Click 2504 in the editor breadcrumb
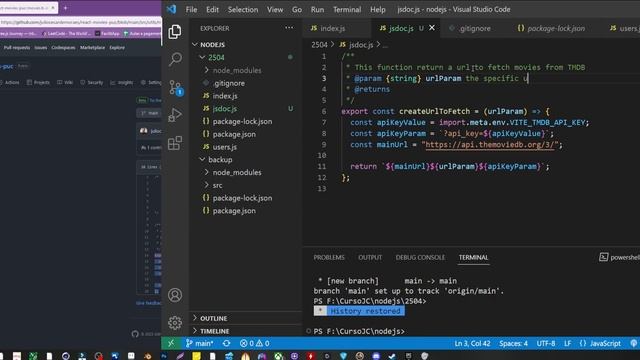The width and height of the screenshot is (640, 360). [319, 44]
